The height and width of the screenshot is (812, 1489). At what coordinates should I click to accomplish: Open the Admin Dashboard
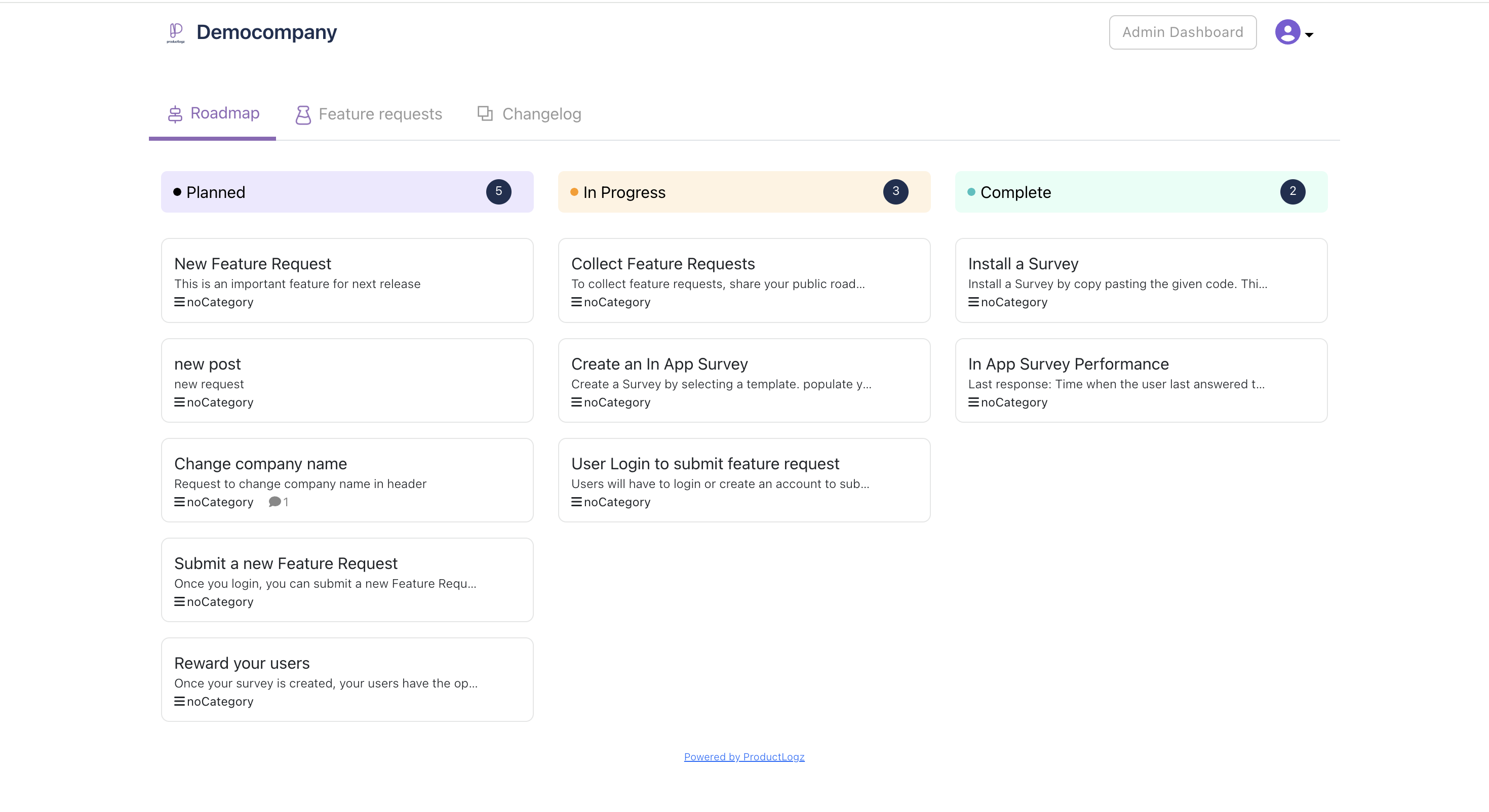click(1182, 32)
